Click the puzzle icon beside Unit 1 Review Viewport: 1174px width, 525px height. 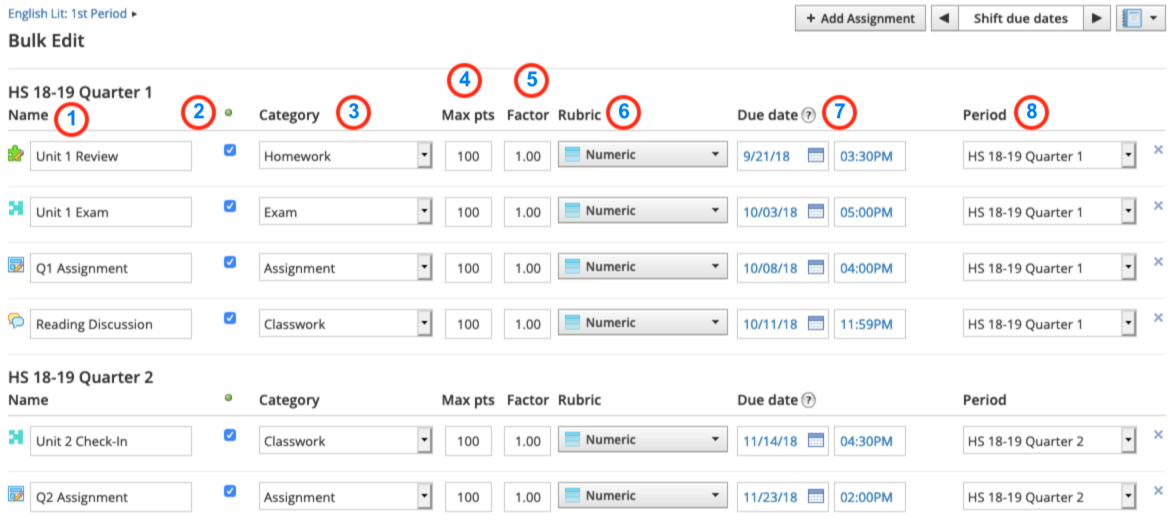(x=16, y=155)
